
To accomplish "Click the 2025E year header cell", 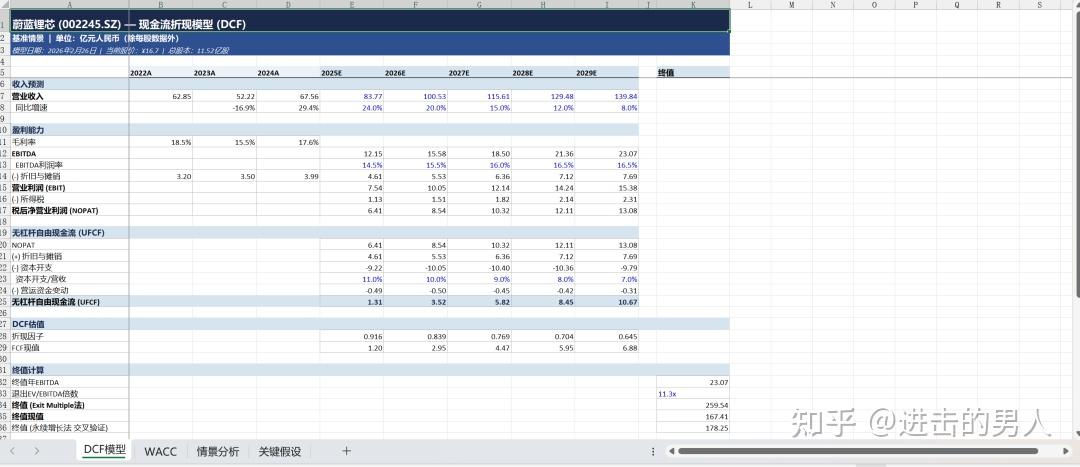I will 352,72.
